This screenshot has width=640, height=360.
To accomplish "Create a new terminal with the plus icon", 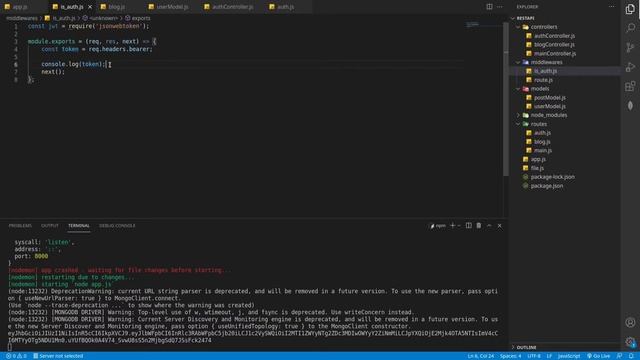I will coord(452,225).
